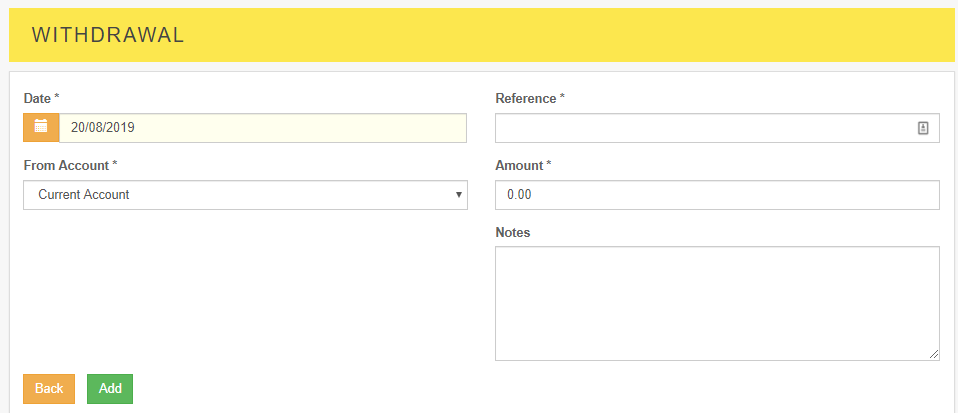Click the Date field showing 20/08/2019

[x=262, y=128]
